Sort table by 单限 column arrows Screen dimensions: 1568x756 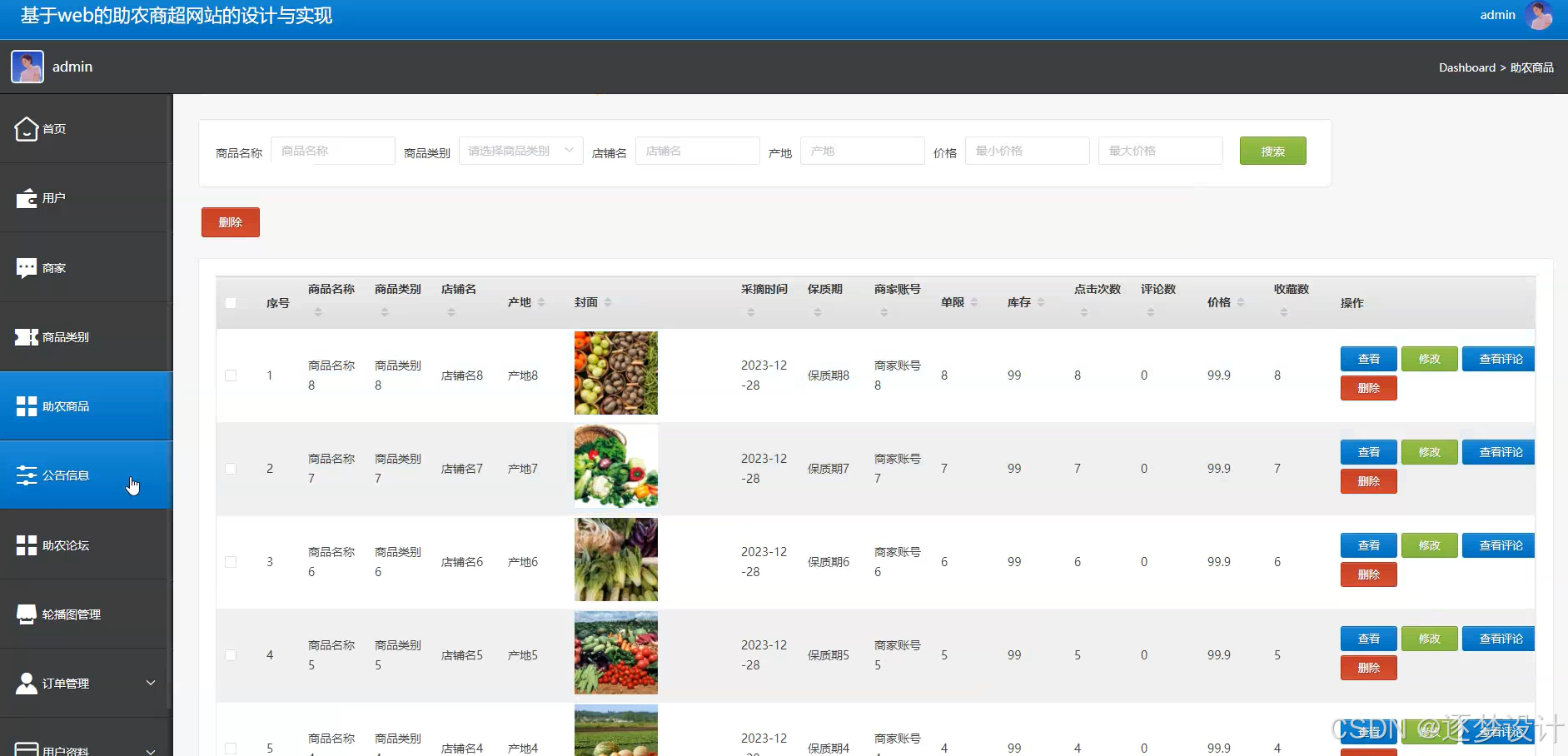(x=974, y=302)
